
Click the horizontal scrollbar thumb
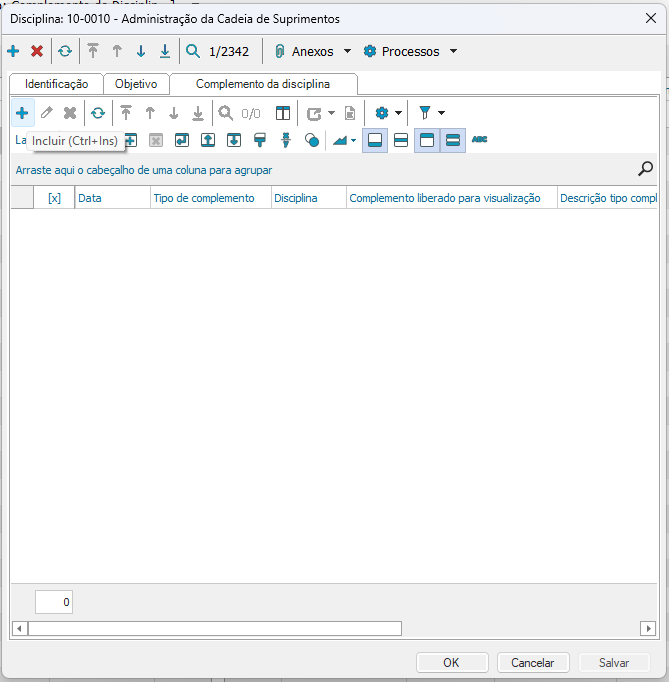215,629
